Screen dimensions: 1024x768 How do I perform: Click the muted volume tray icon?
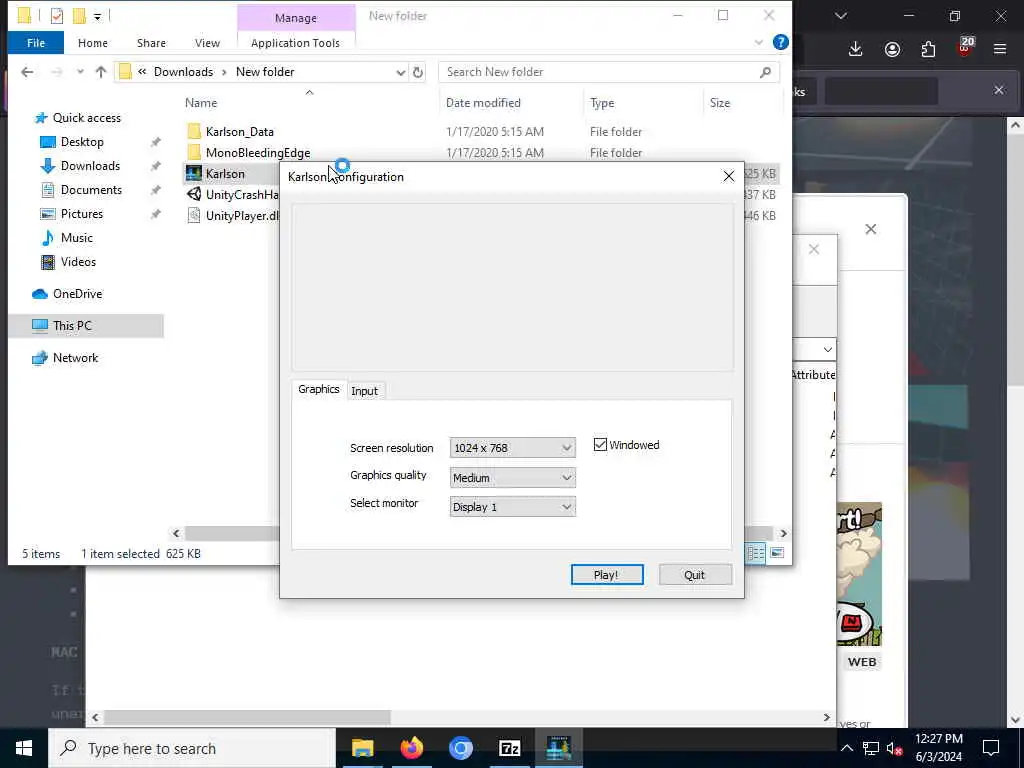coord(895,748)
